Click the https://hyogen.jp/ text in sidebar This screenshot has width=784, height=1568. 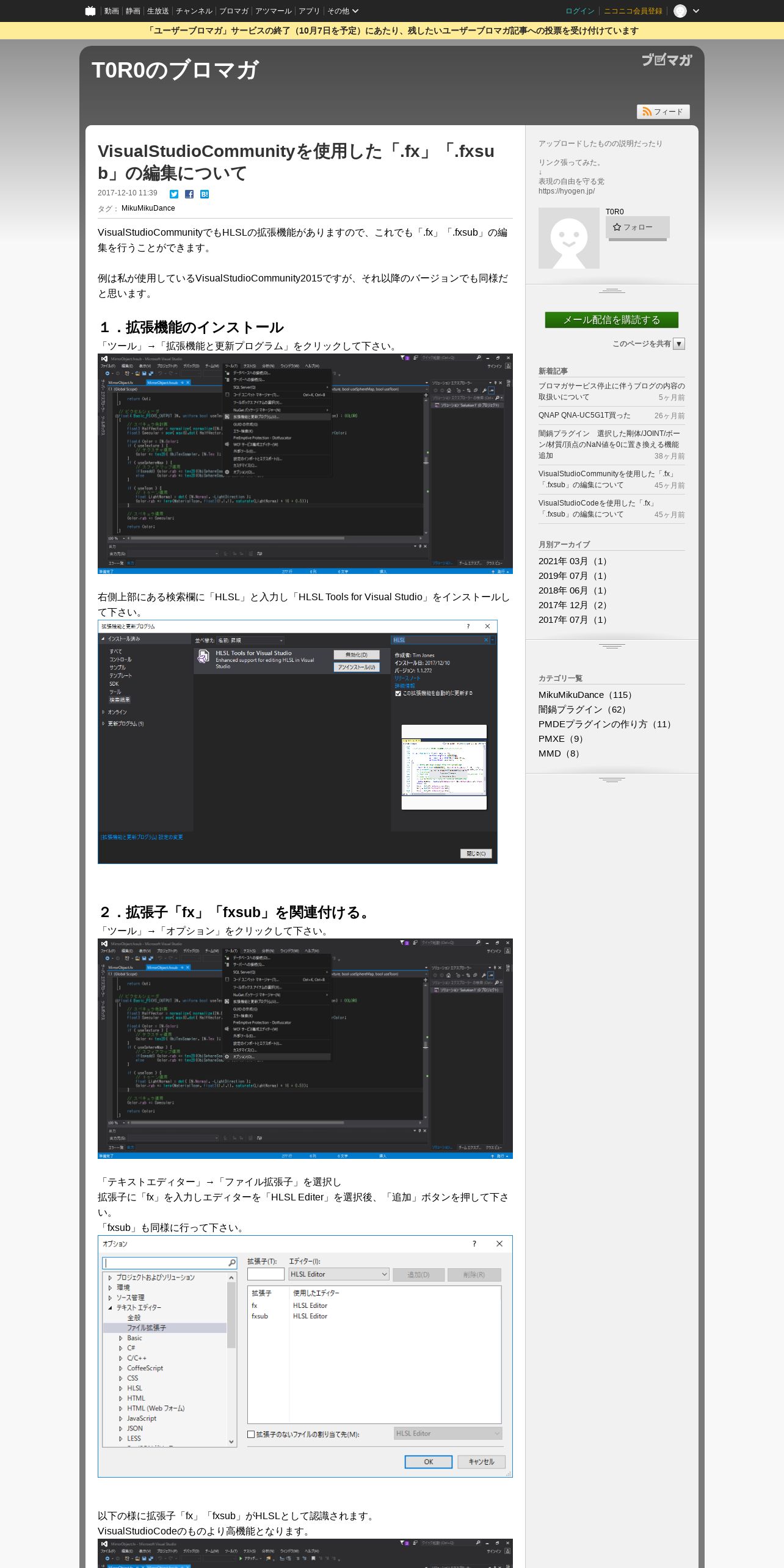coord(567,191)
